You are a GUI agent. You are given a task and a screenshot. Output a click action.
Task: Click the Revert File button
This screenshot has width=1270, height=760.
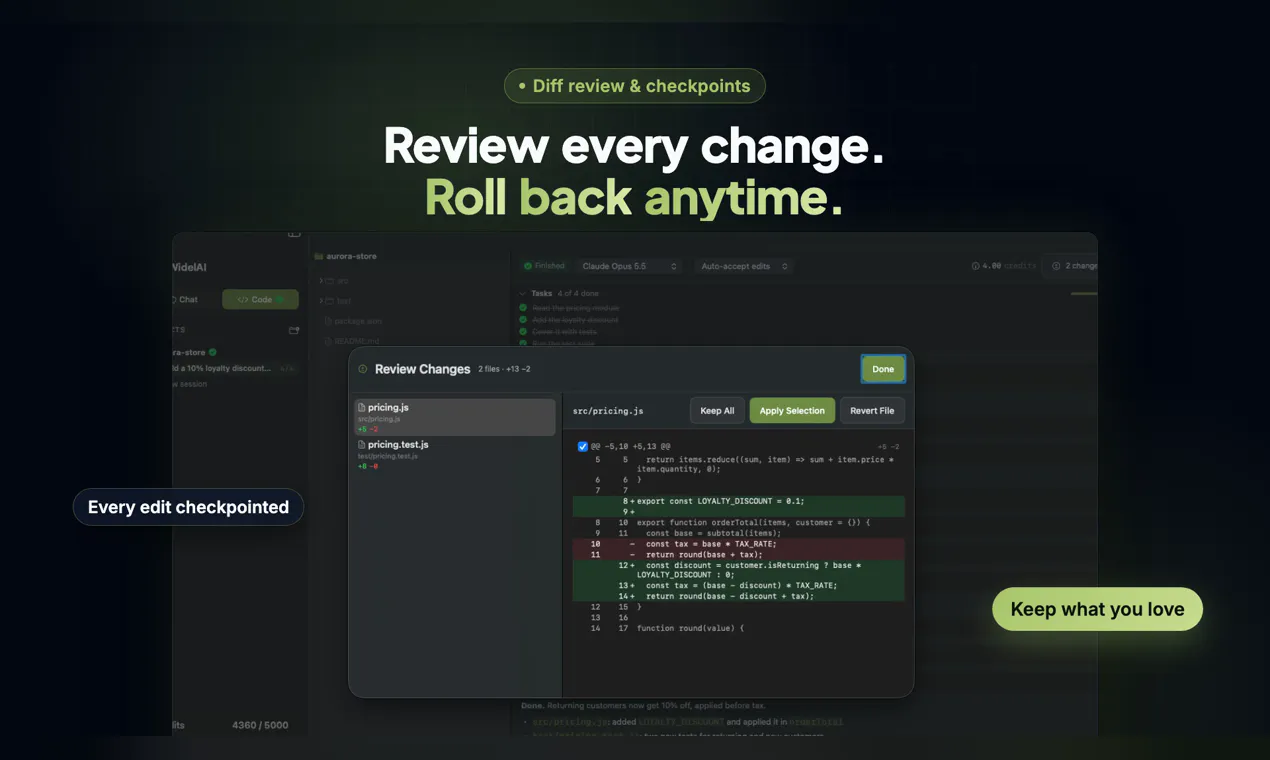click(x=872, y=410)
